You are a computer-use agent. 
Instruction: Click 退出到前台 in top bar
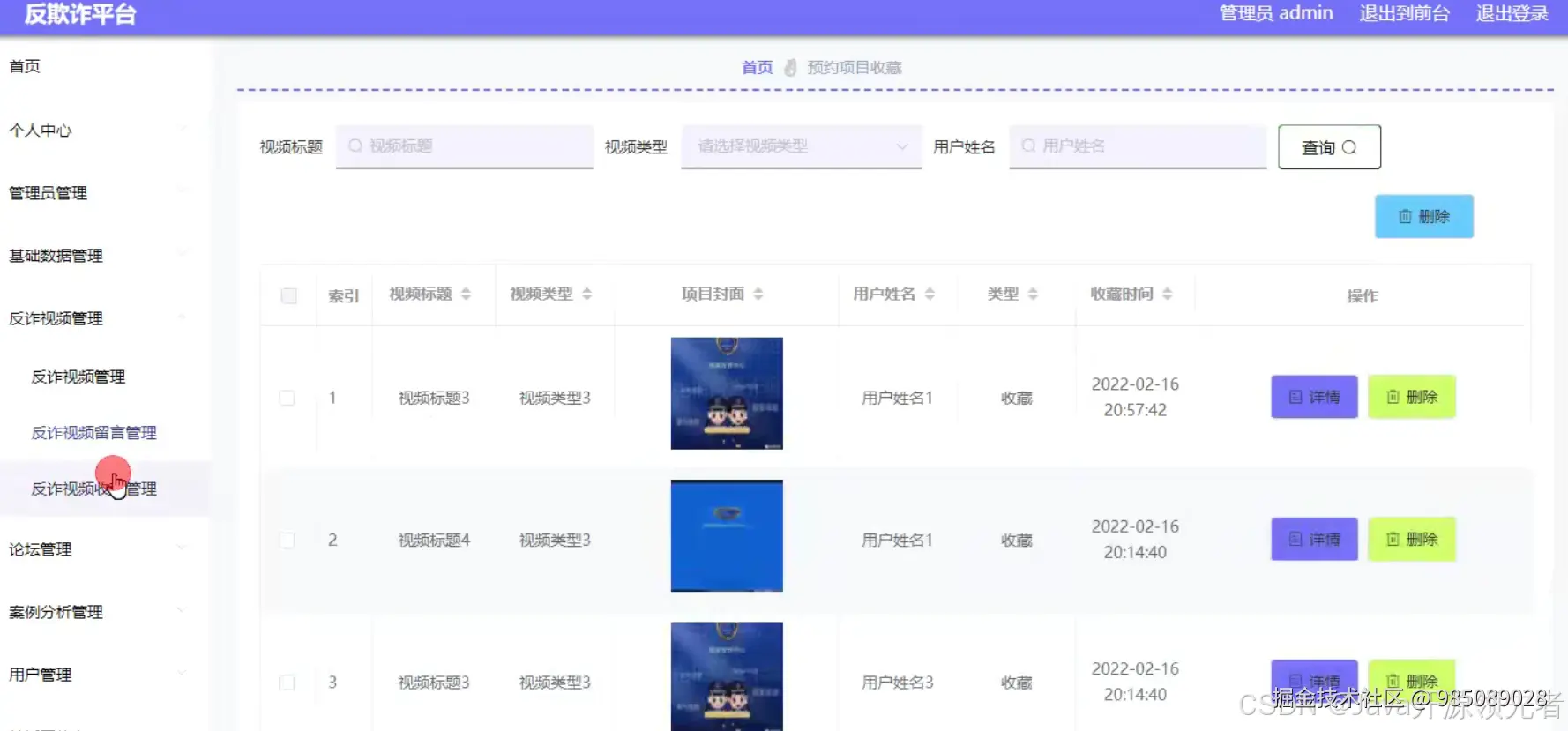click(1404, 13)
